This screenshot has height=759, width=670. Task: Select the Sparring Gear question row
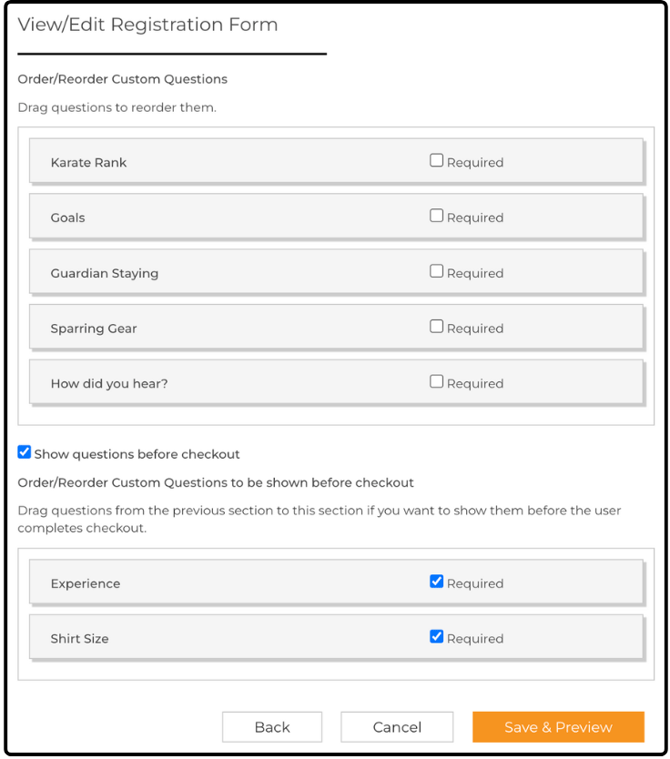pos(336,327)
